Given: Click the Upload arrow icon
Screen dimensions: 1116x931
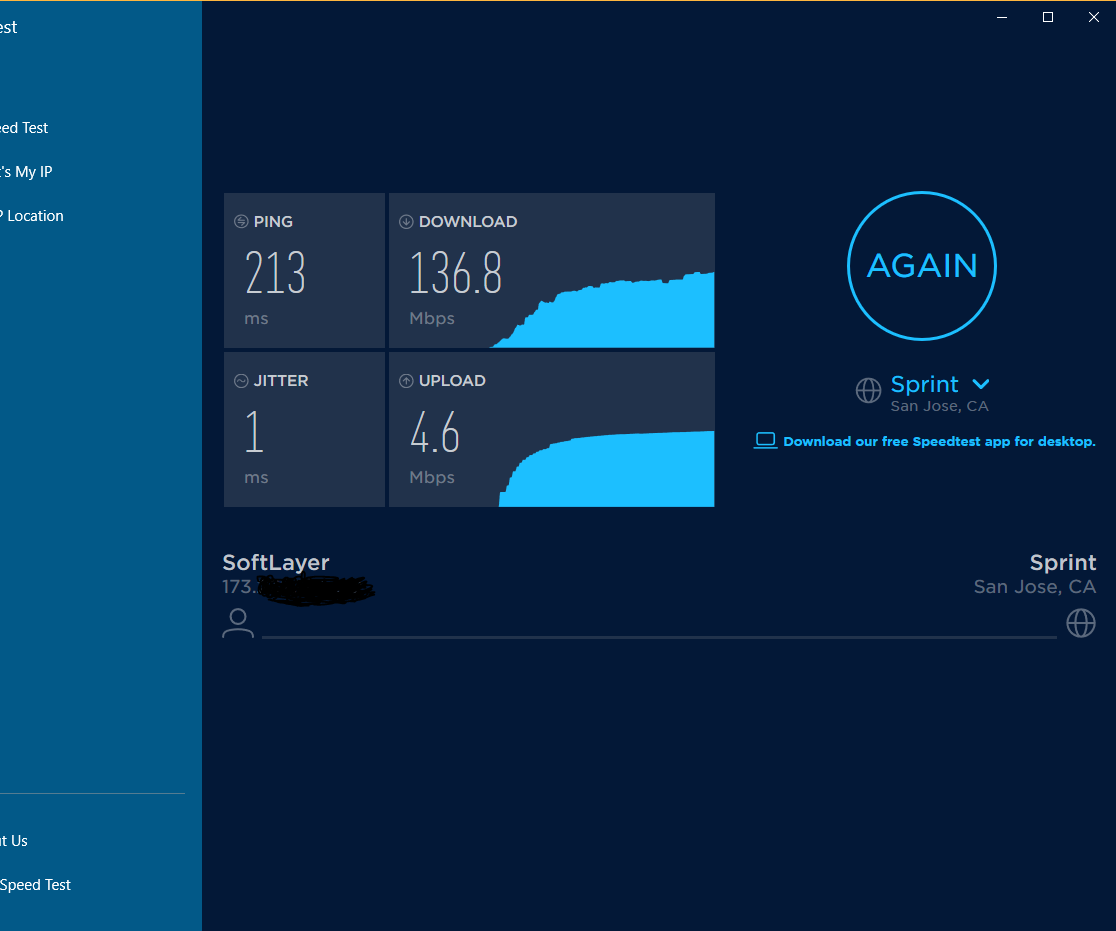Looking at the screenshot, I should point(405,380).
